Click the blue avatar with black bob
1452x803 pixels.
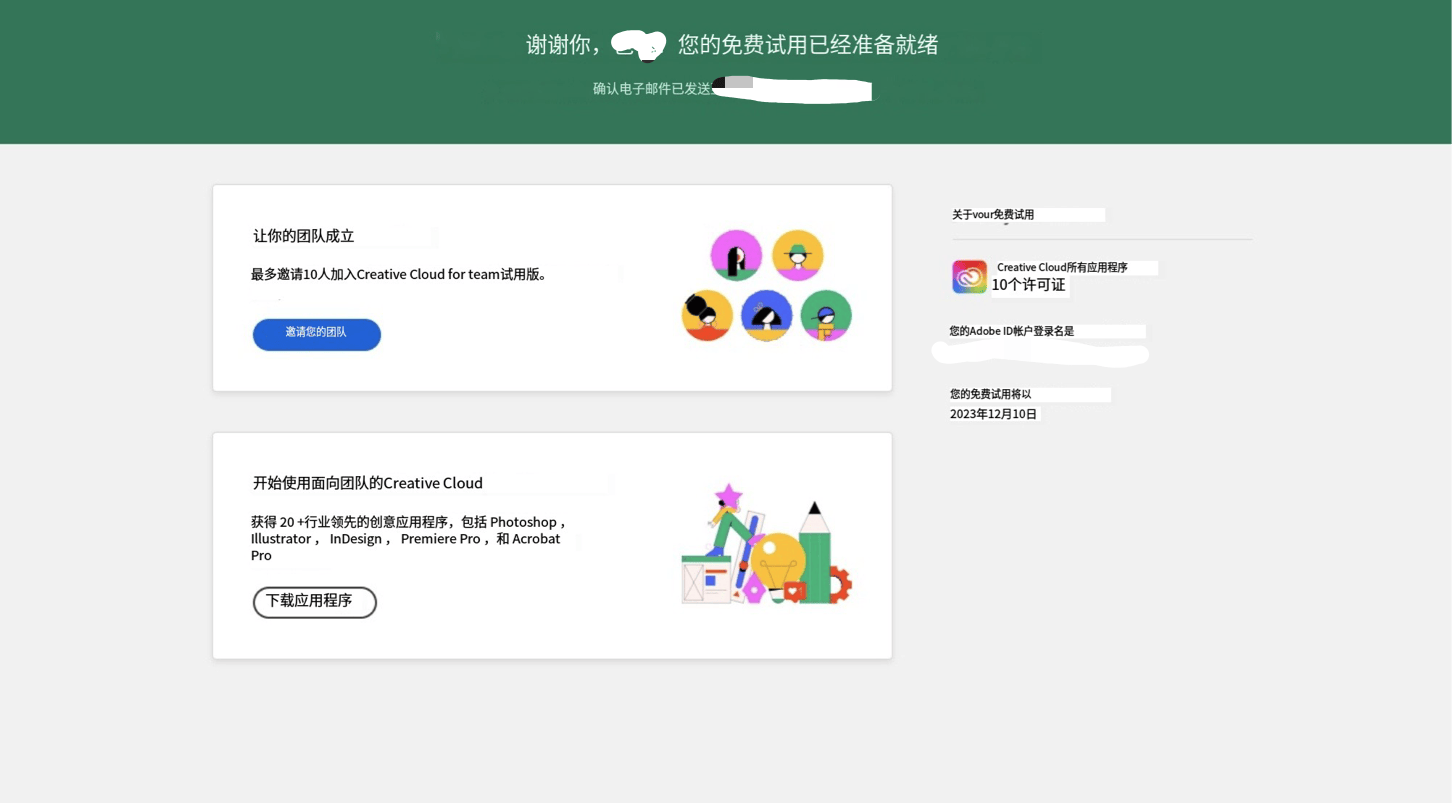767,315
